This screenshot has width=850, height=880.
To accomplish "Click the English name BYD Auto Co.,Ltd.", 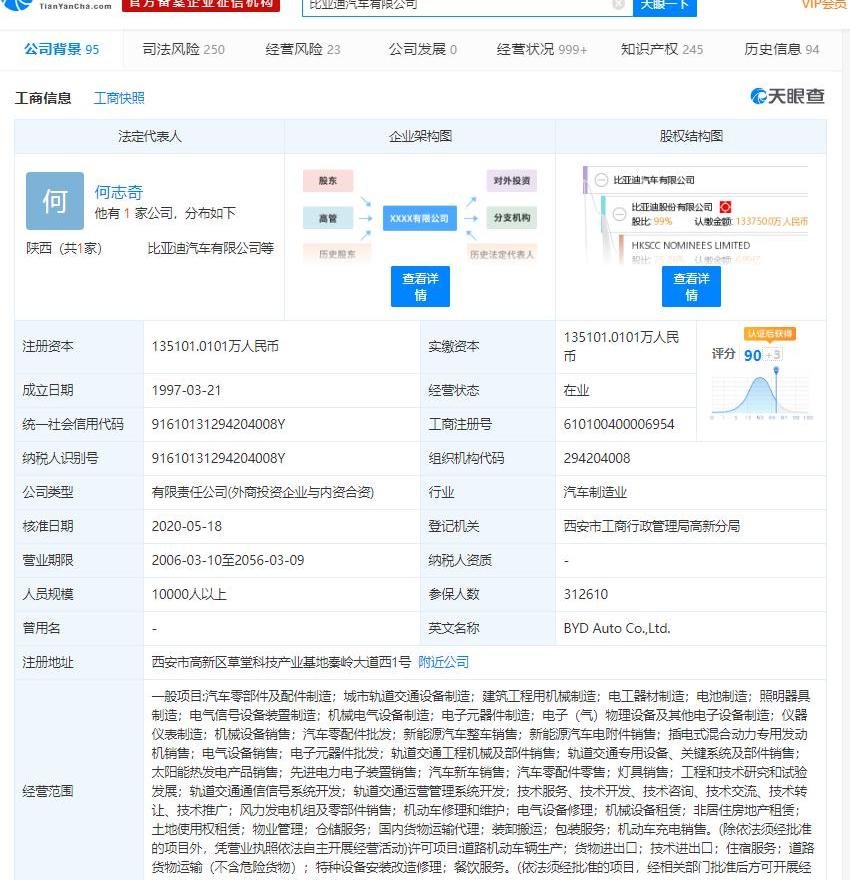I will click(x=617, y=628).
